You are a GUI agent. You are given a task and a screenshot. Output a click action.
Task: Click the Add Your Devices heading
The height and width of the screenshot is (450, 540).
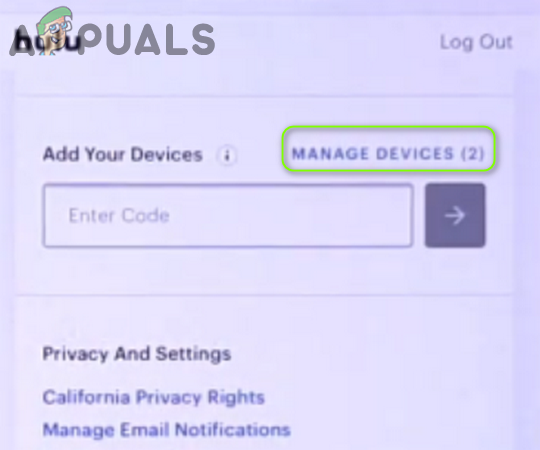pos(123,154)
